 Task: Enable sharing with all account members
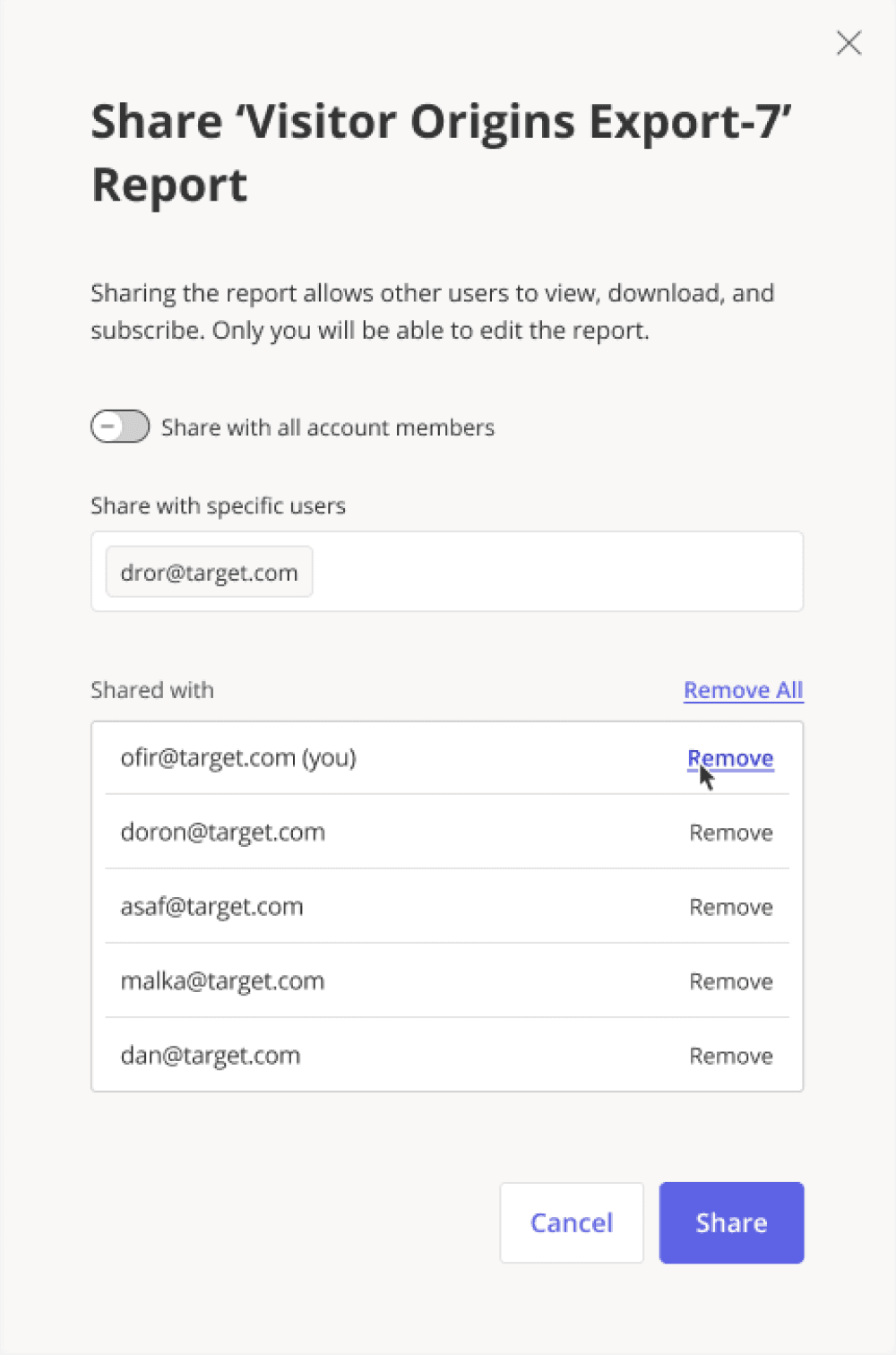pyautogui.click(x=119, y=427)
